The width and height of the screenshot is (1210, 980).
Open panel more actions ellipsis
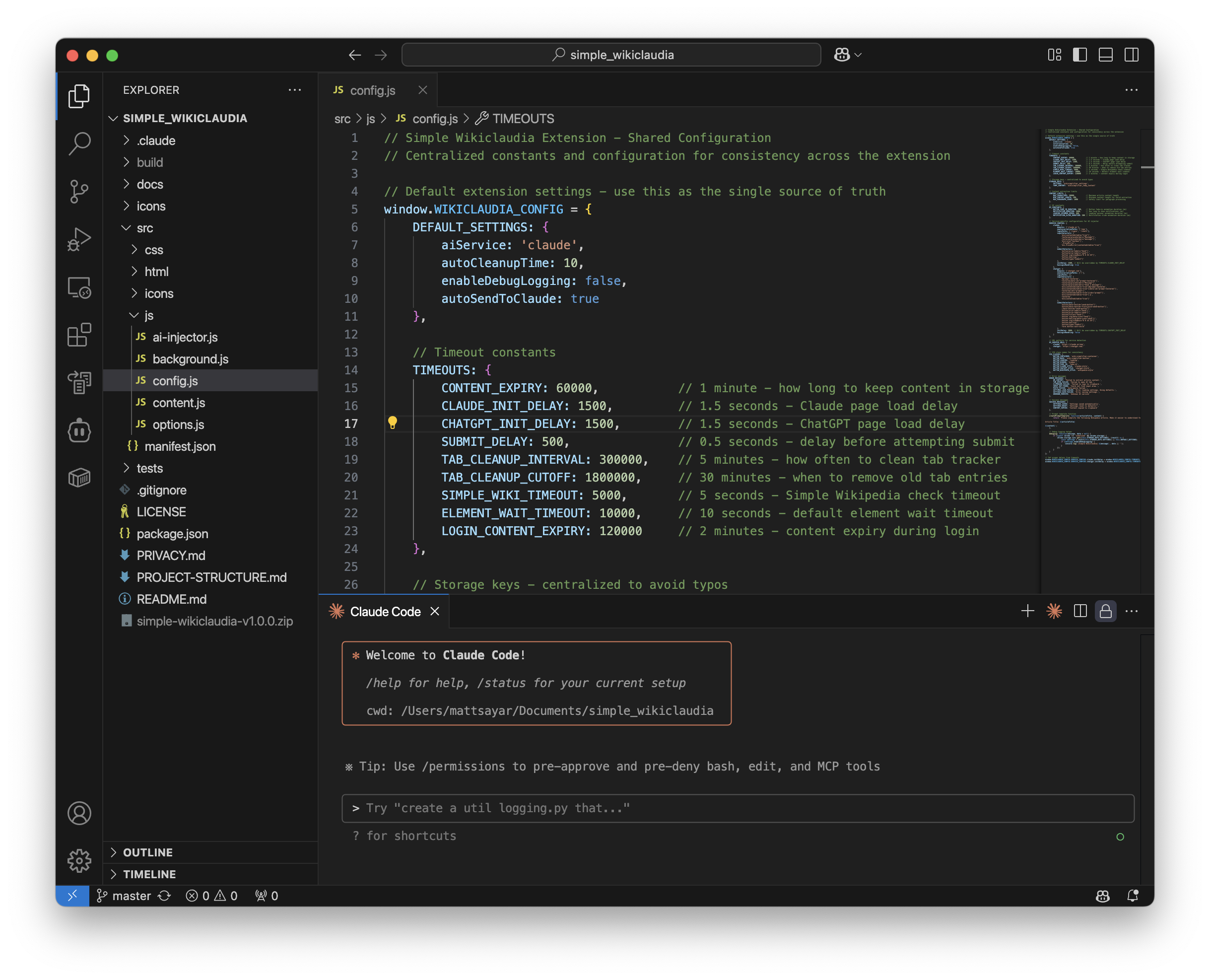coord(1132,611)
